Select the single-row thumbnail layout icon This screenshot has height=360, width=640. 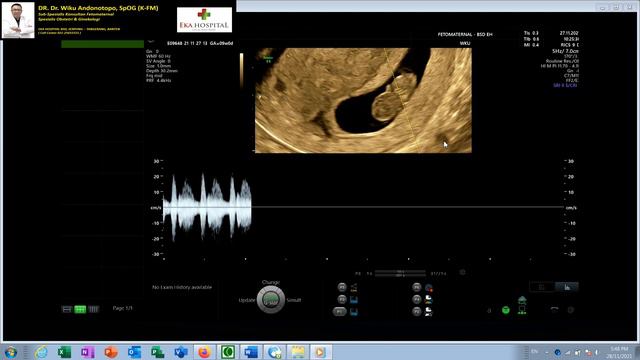click(67, 309)
